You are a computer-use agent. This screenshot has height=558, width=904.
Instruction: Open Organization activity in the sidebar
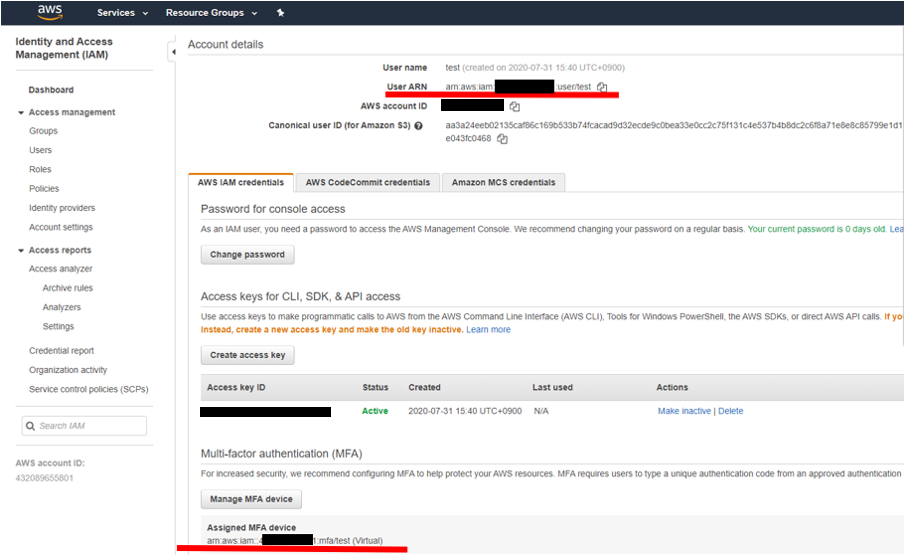tap(68, 370)
